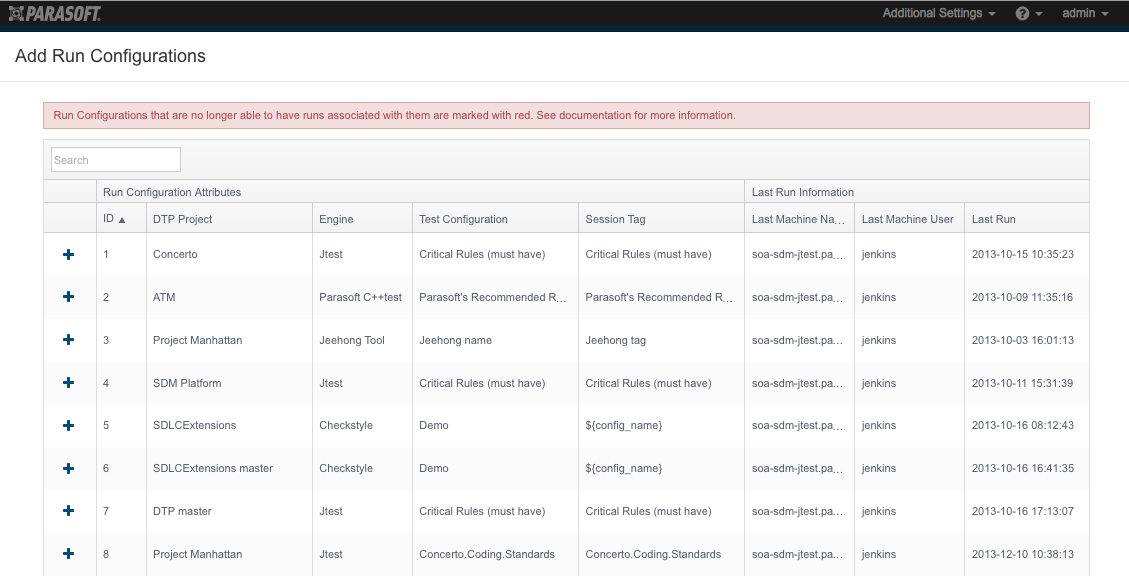The image size is (1129, 576).
Task: Open the help question mark menu
Action: tap(1028, 13)
